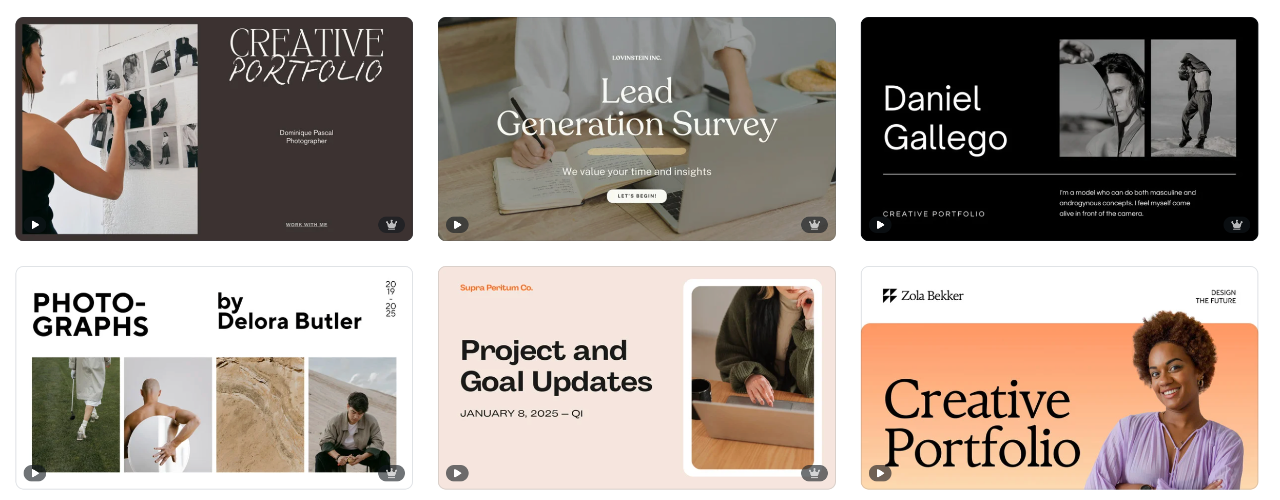
Task: Play the Photographs by Delora Butler preview
Action: (35, 473)
